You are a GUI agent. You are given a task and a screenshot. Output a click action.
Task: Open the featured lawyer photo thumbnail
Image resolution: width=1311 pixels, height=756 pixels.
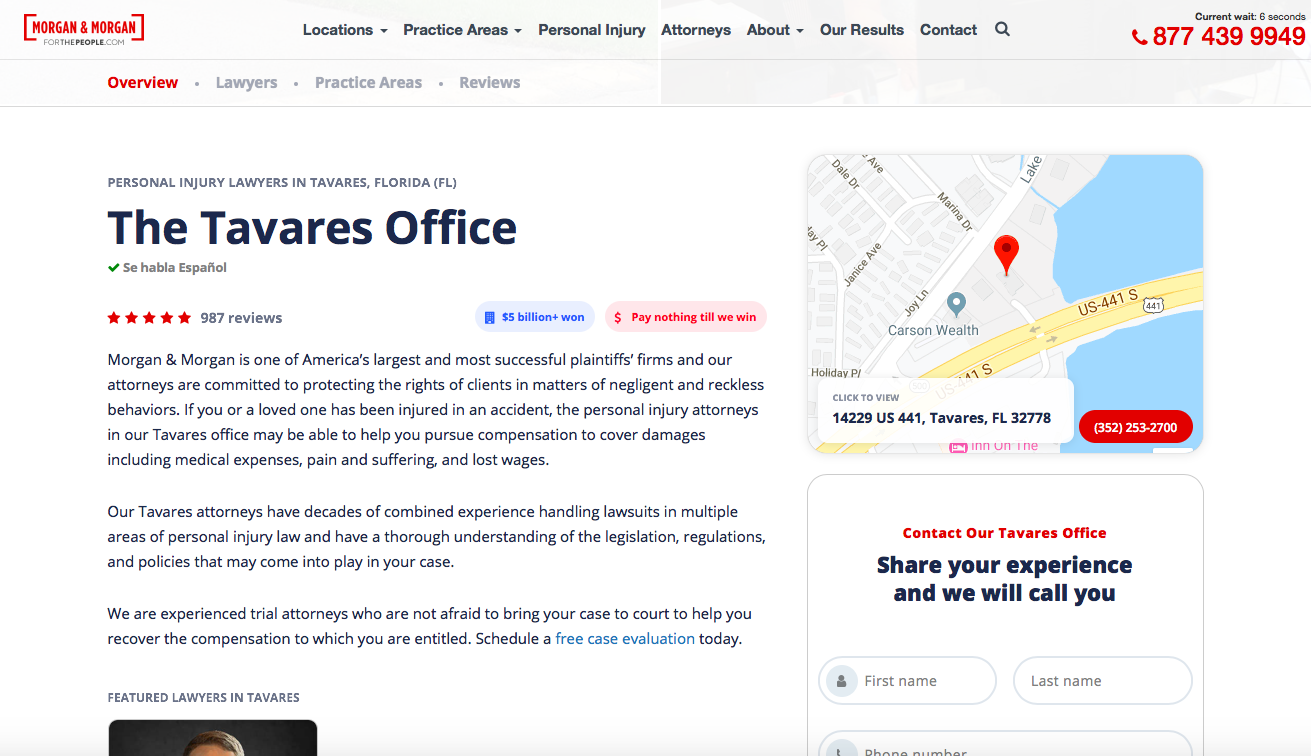tap(213, 738)
